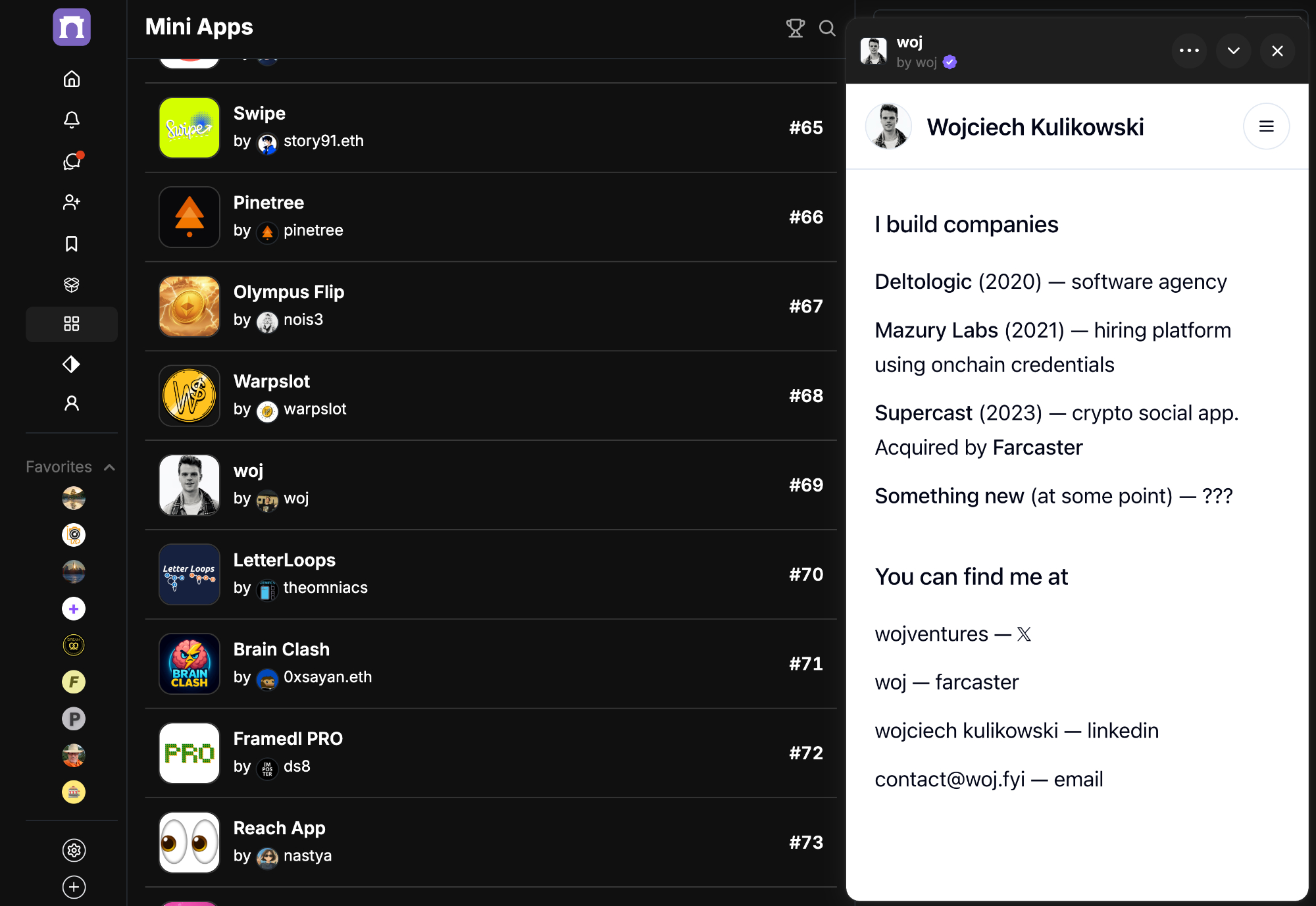
Task: Click the wojventures X link
Action: click(931, 634)
